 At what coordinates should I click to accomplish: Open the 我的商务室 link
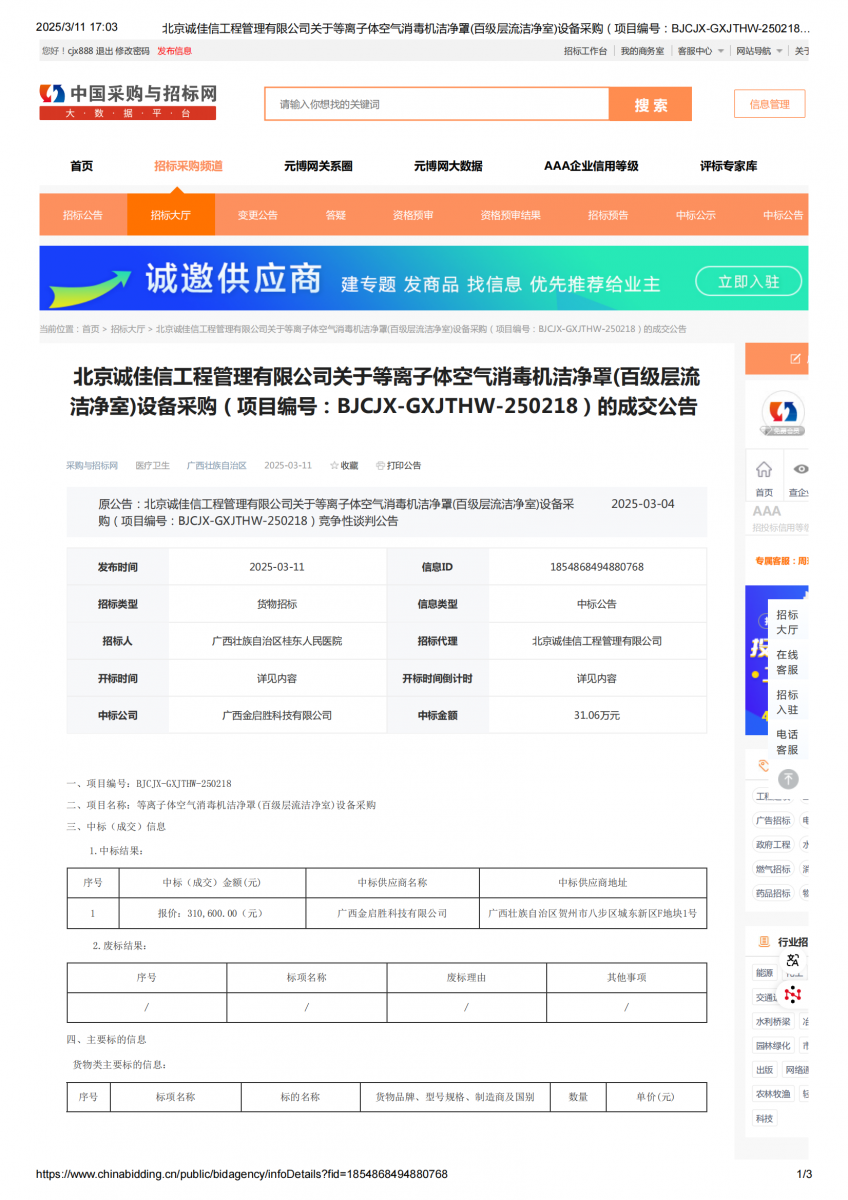pos(642,51)
